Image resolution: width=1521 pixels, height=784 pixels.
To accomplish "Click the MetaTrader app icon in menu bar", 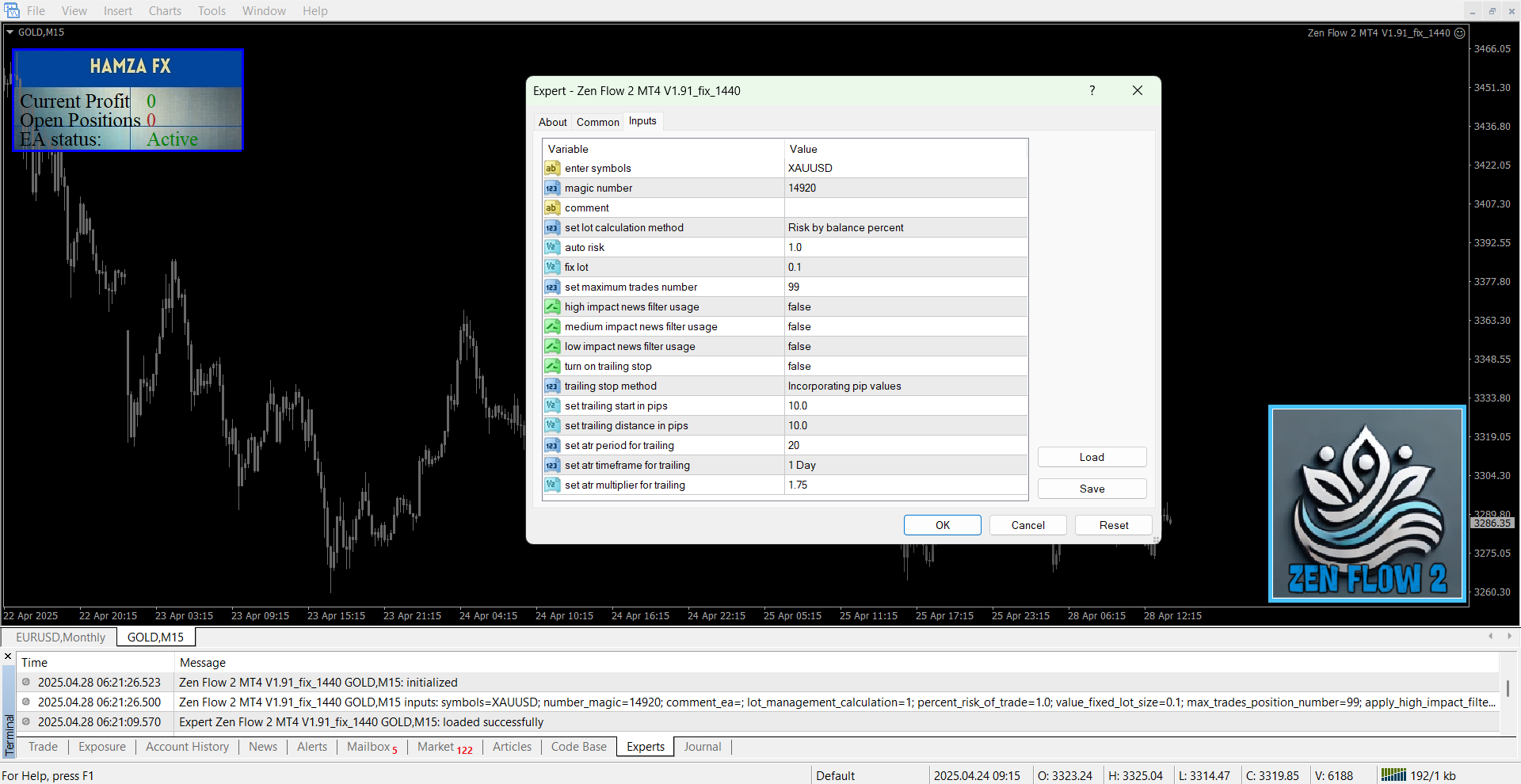I will (12, 10).
